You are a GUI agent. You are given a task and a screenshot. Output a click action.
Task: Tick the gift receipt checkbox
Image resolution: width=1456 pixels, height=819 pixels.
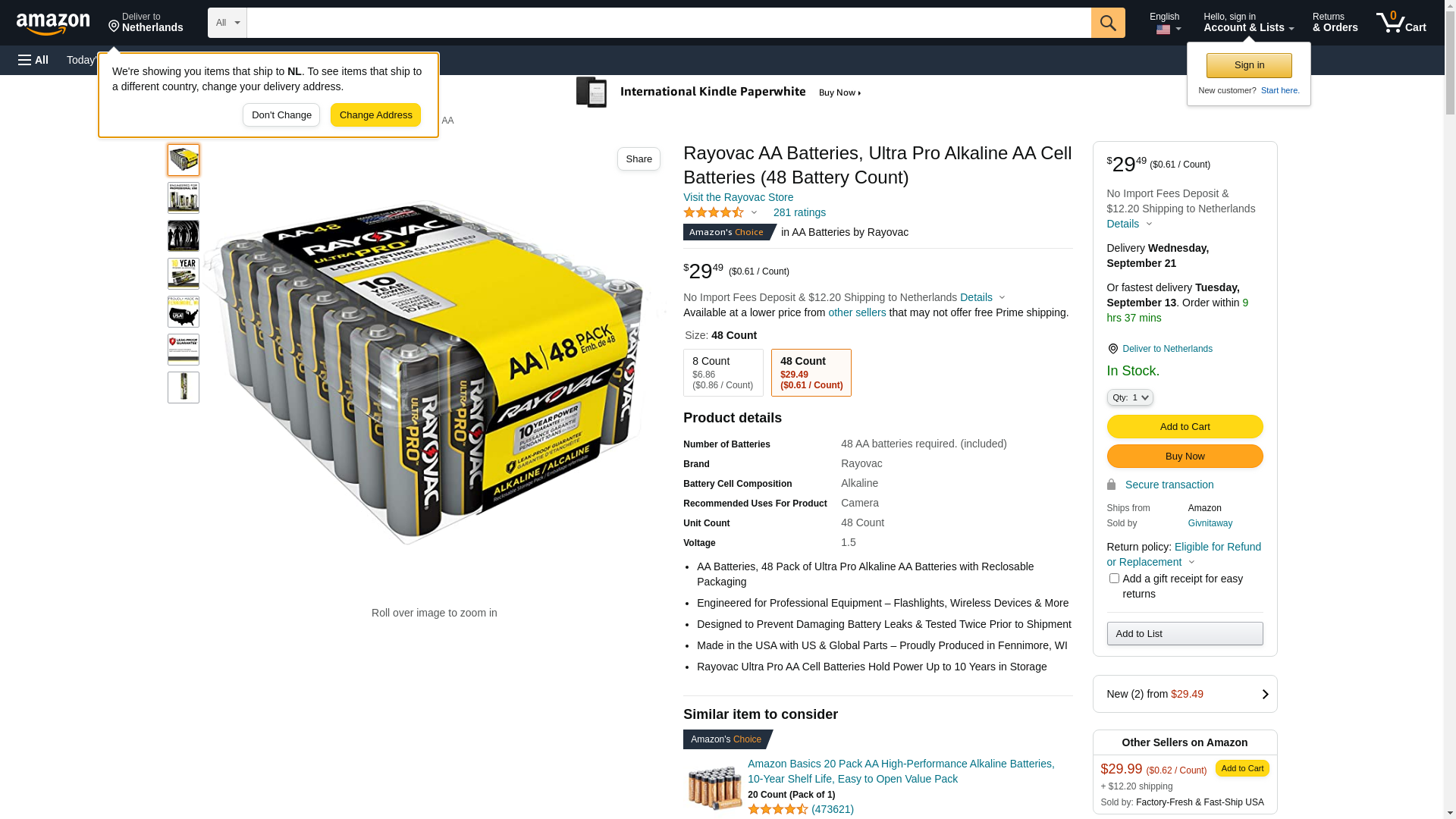(1114, 579)
